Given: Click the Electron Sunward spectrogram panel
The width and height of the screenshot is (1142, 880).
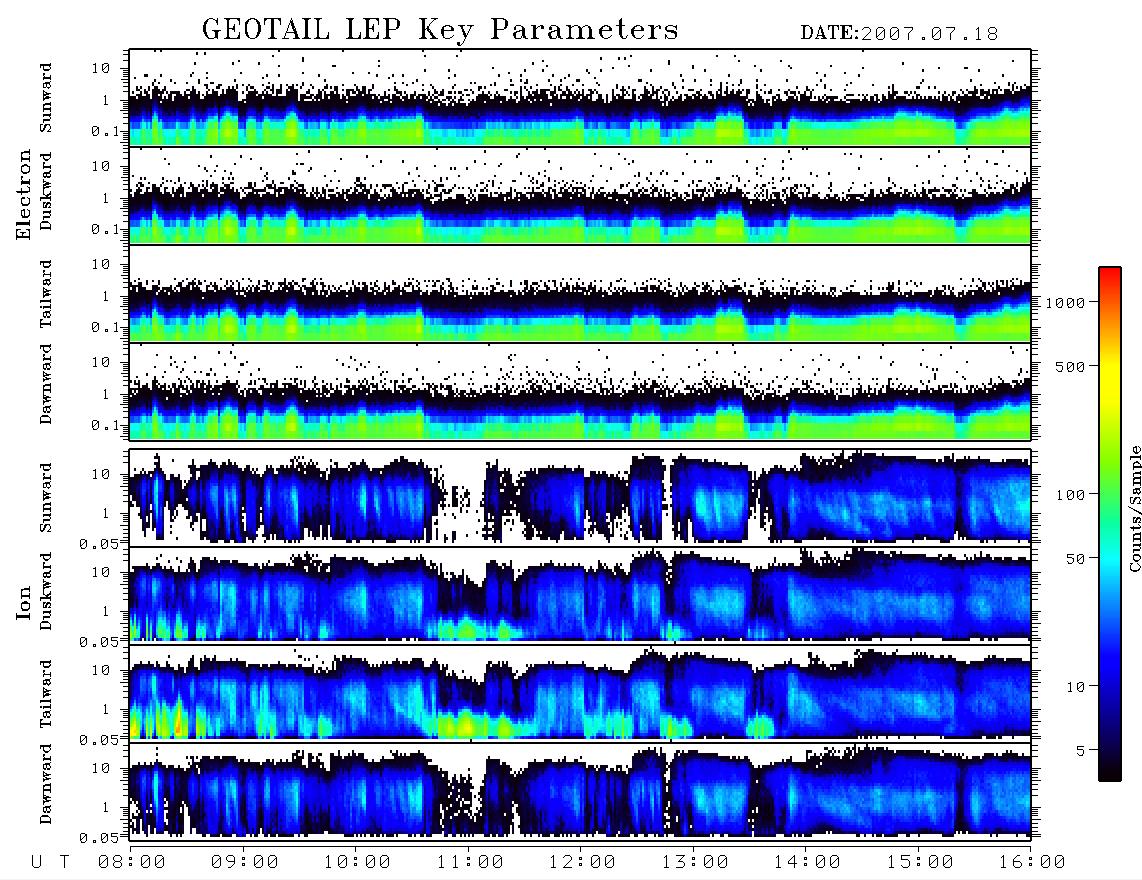Looking at the screenshot, I should 580,98.
